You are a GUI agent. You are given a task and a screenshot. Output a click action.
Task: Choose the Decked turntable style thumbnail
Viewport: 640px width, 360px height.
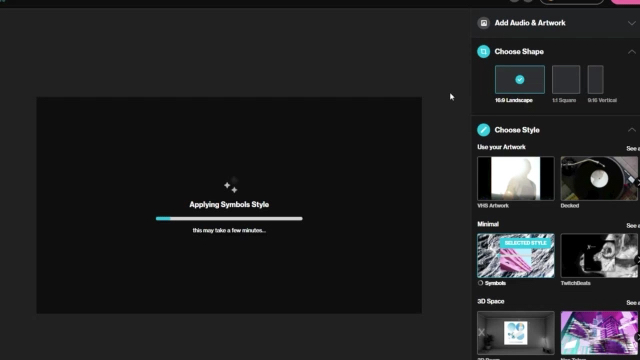[599, 178]
